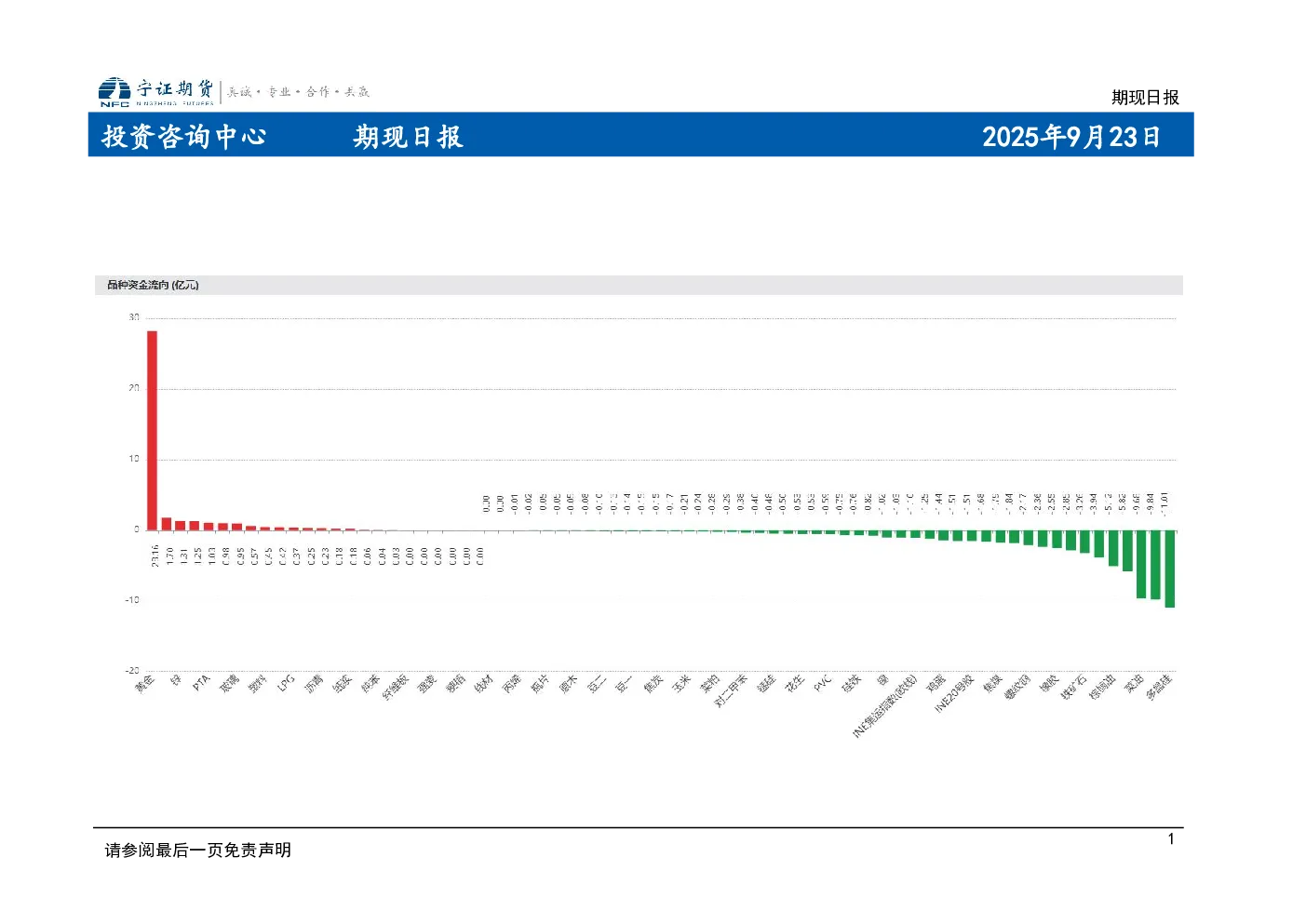Click the 焦煤 x-axis label
Image resolution: width=1306 pixels, height=924 pixels.
click(992, 684)
